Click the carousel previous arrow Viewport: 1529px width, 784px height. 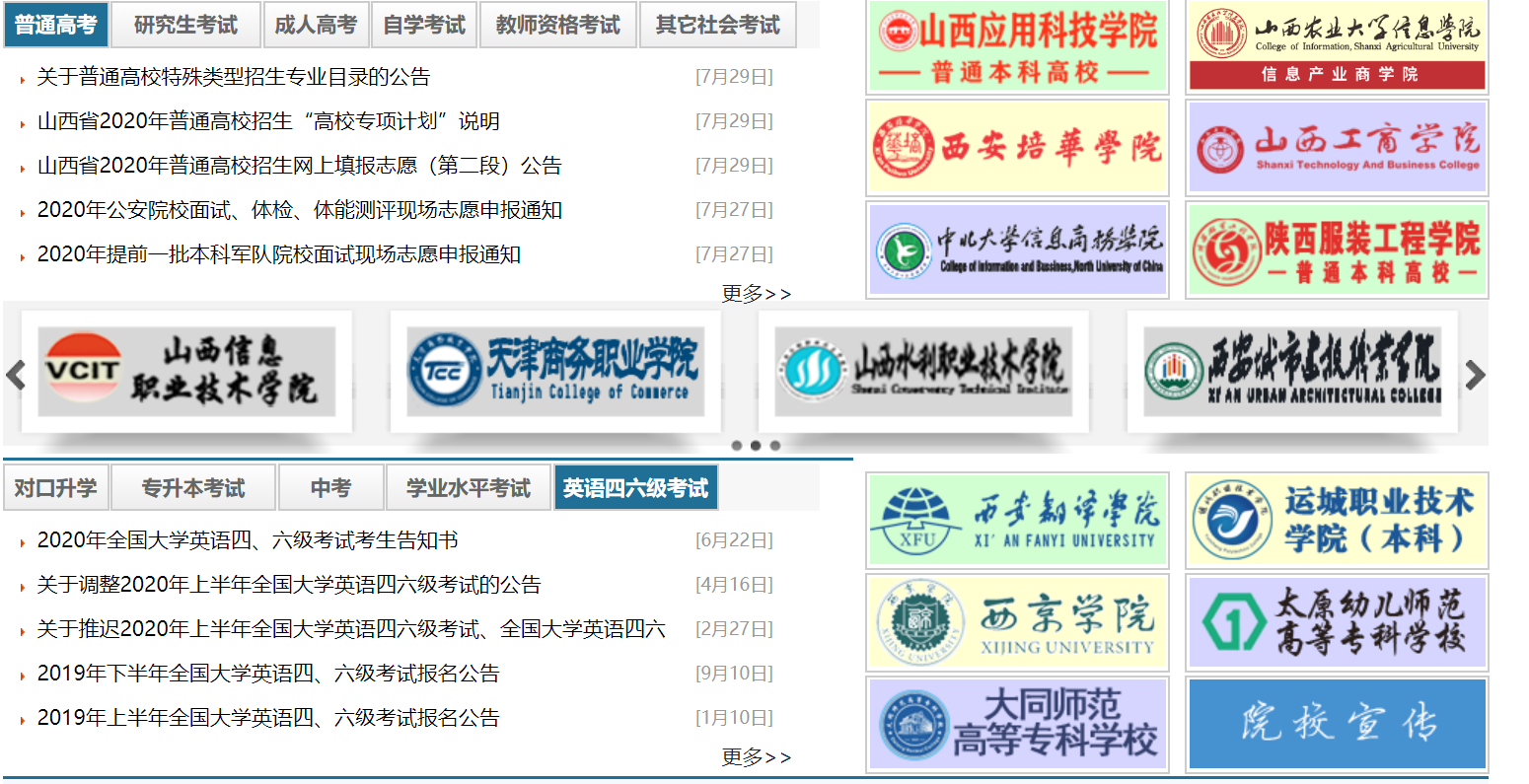pos(15,375)
